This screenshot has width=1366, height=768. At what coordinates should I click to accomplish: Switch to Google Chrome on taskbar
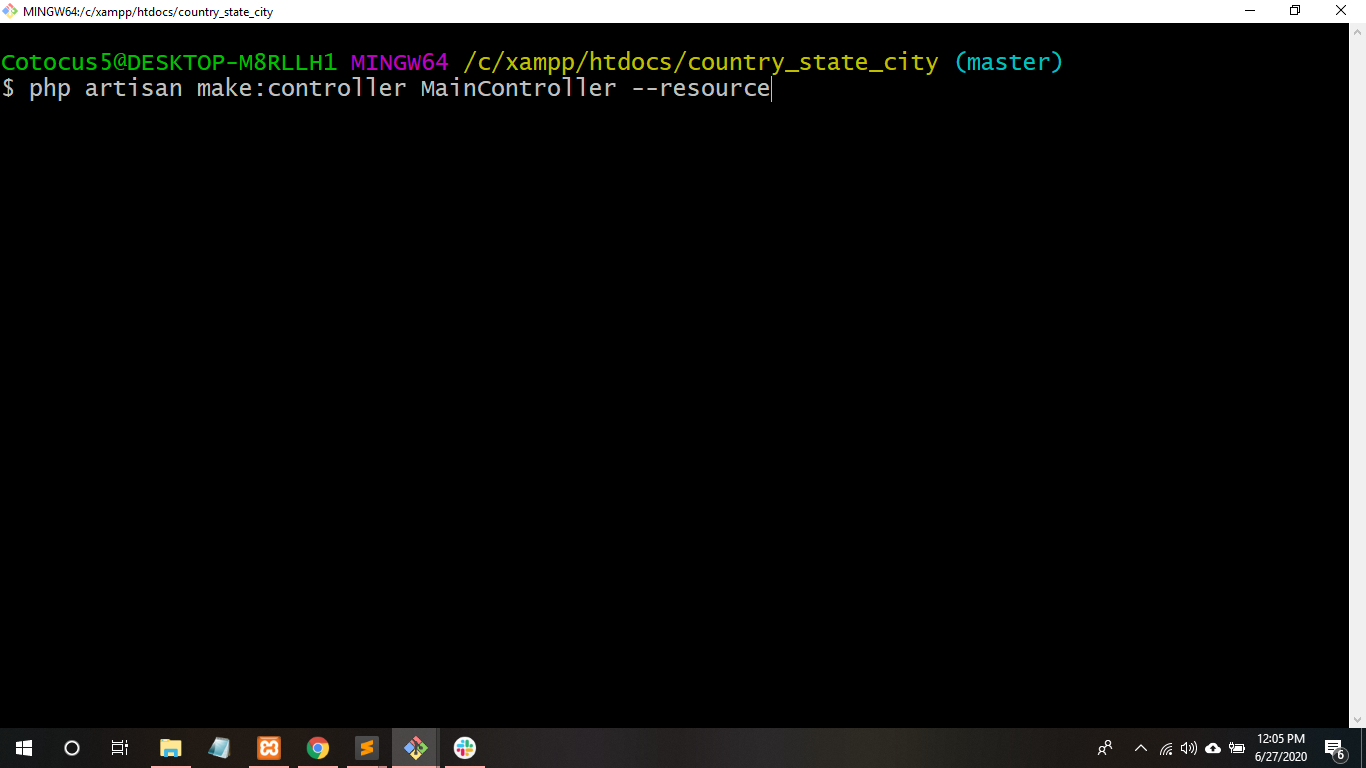318,748
